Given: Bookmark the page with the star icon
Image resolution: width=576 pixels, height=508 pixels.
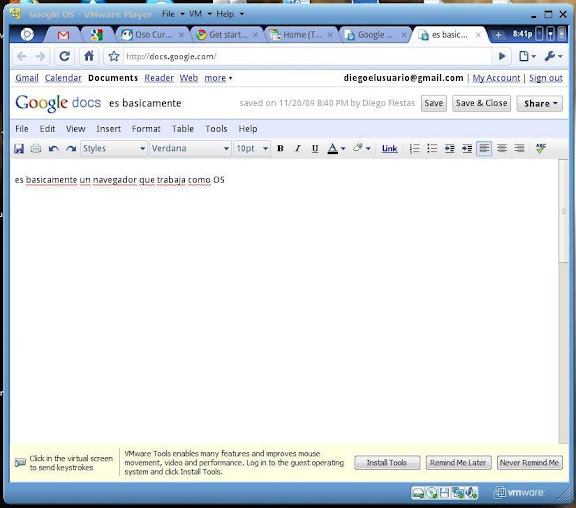Looking at the screenshot, I should [x=114, y=56].
